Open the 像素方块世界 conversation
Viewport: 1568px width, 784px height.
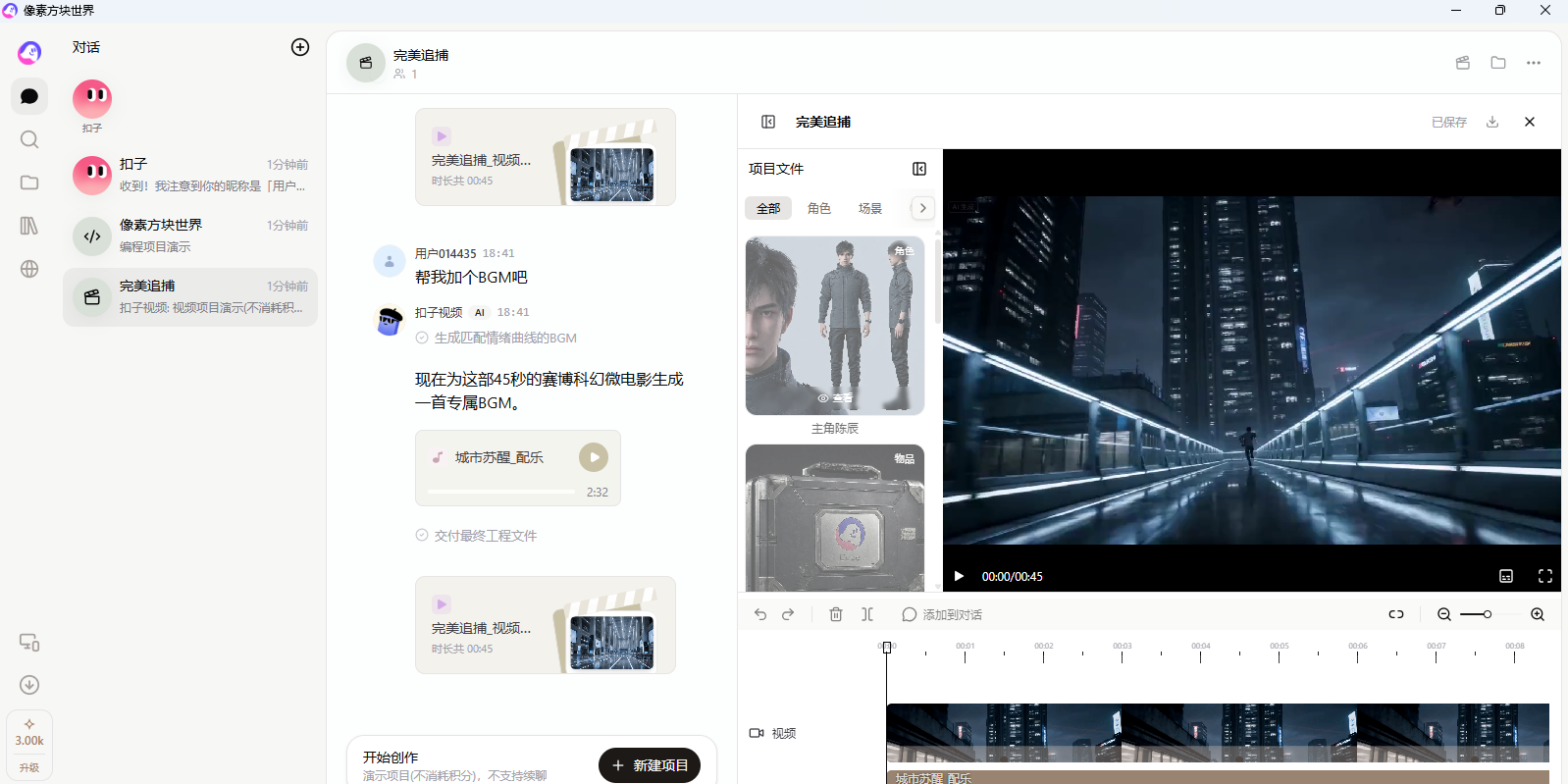pyautogui.click(x=190, y=235)
